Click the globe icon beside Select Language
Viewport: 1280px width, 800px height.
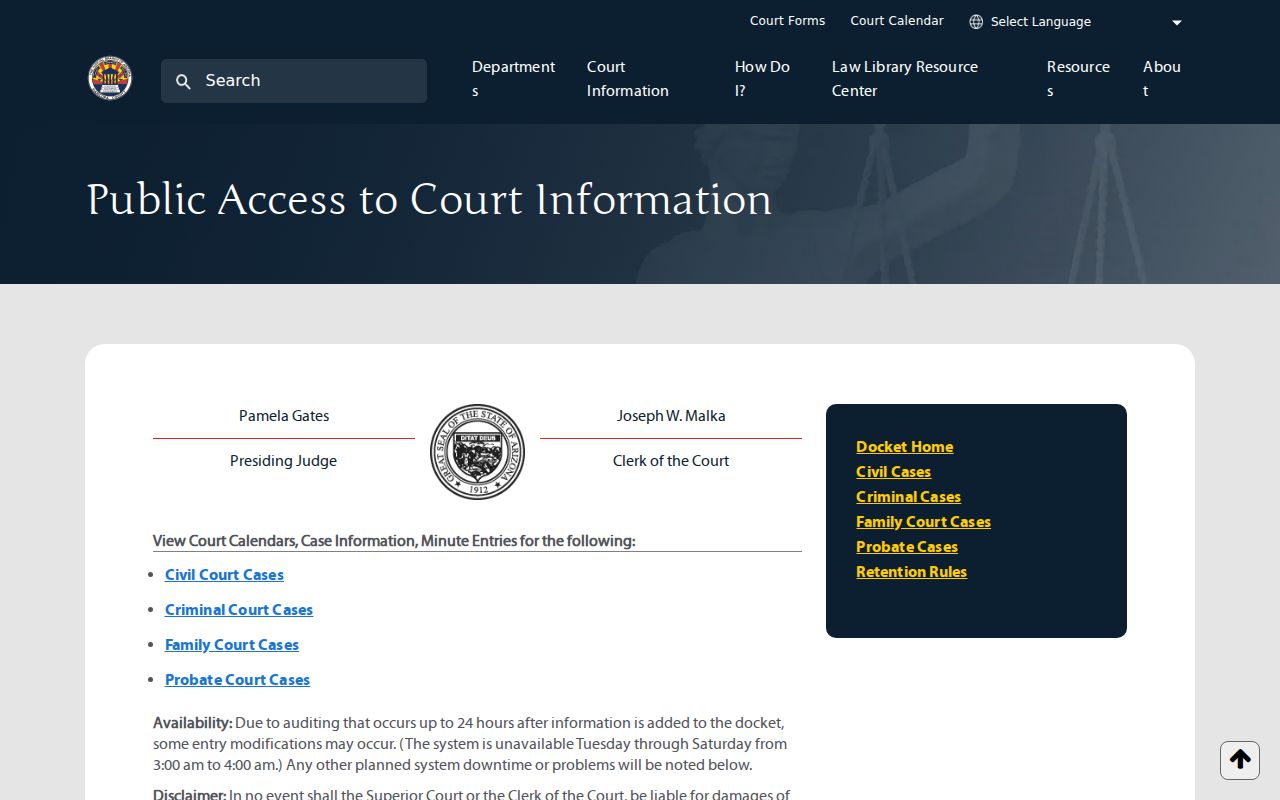tap(976, 22)
